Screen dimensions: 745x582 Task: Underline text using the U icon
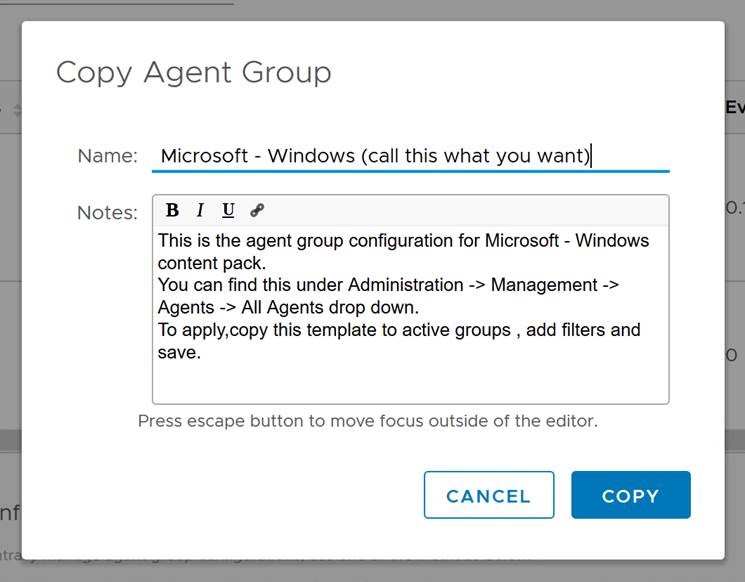click(x=228, y=210)
